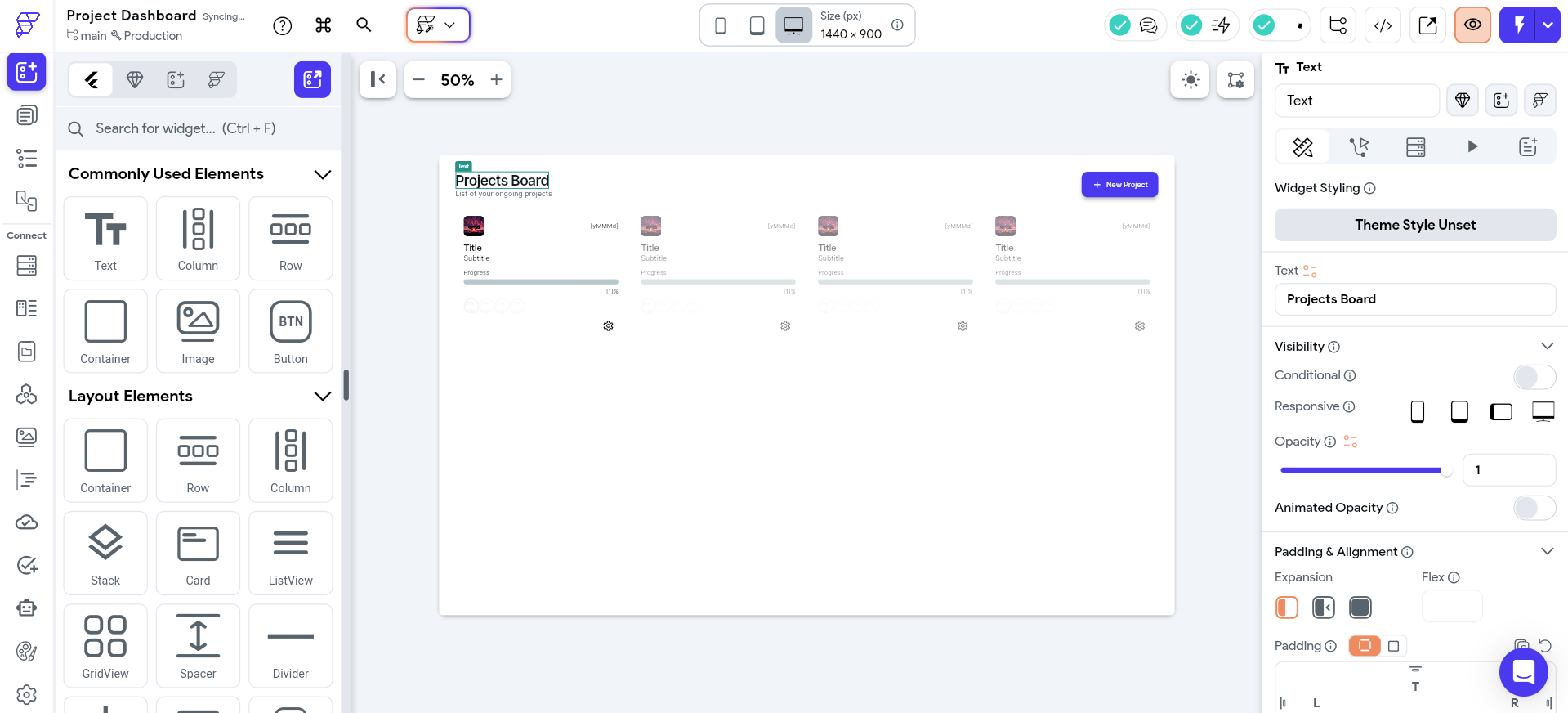The height and width of the screenshot is (713, 1568).
Task: Collapse the left panel with arrow icon
Action: (378, 79)
